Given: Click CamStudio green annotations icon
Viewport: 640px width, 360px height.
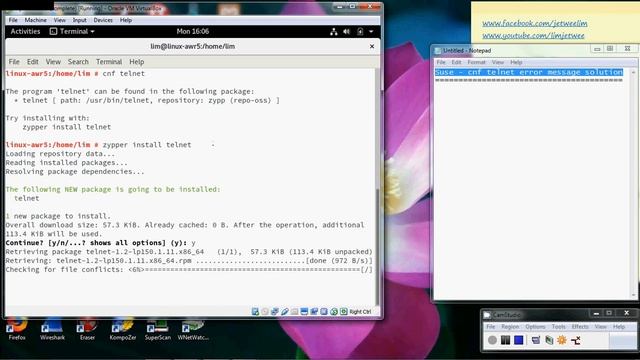Looking at the screenshot, I should [549, 340].
